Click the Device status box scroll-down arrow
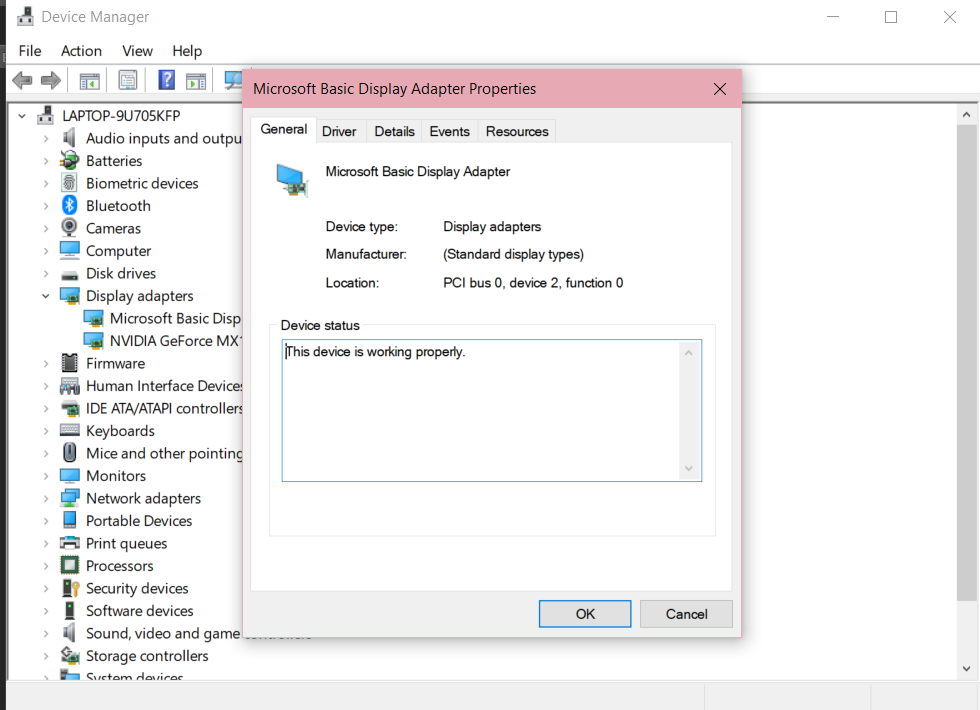The width and height of the screenshot is (980, 710). 689,468
